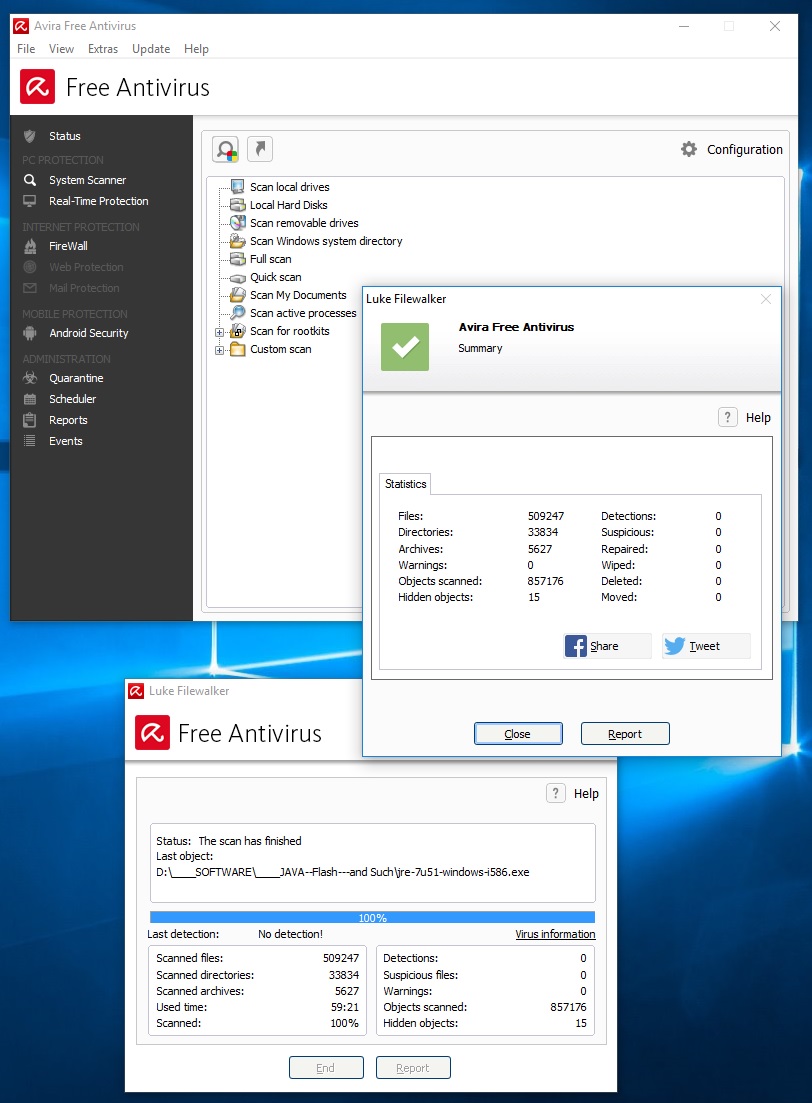Expand the Custom scan node
The width and height of the screenshot is (812, 1103).
220,350
